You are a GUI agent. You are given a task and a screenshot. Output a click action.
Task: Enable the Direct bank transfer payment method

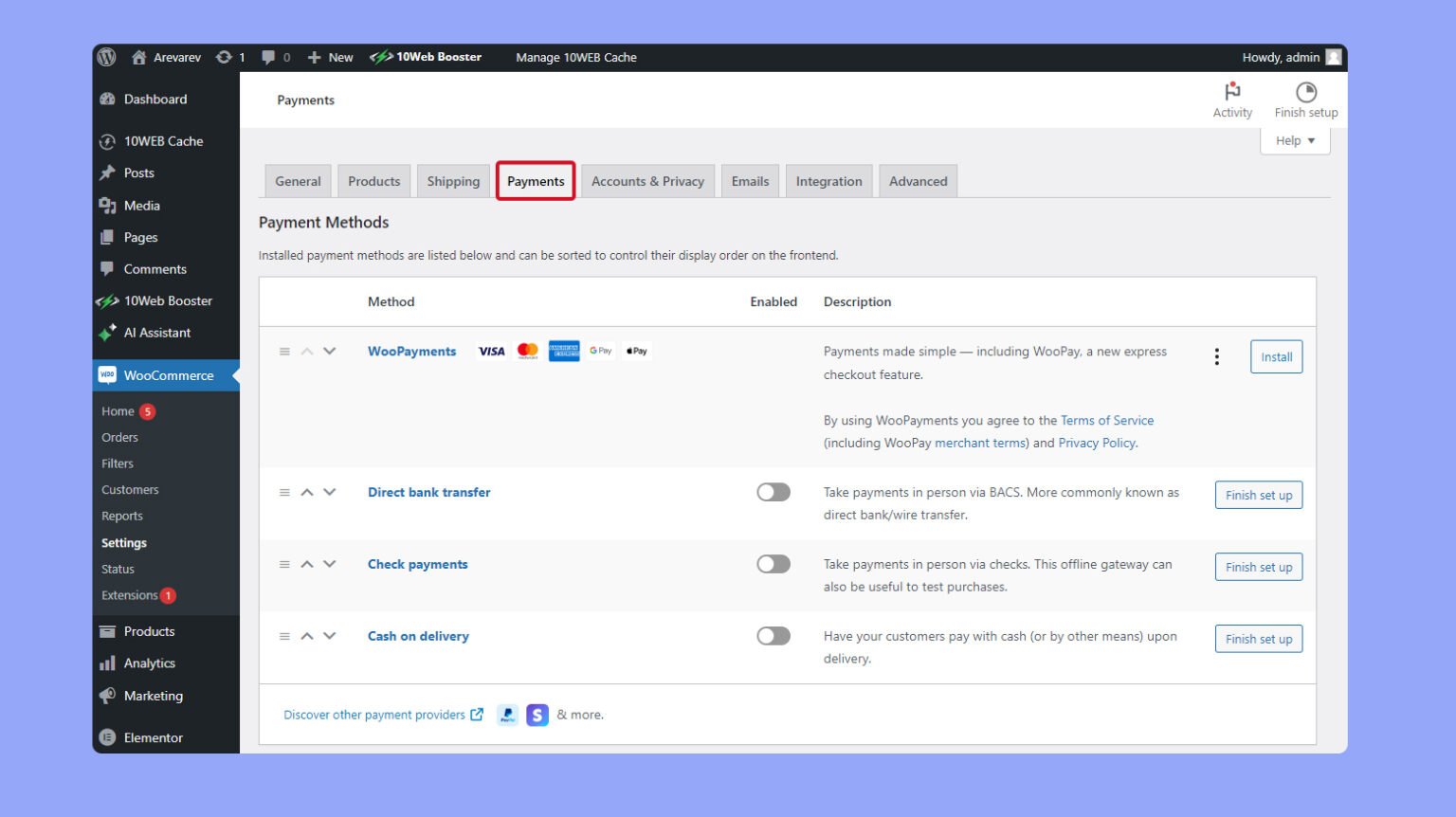click(x=773, y=492)
